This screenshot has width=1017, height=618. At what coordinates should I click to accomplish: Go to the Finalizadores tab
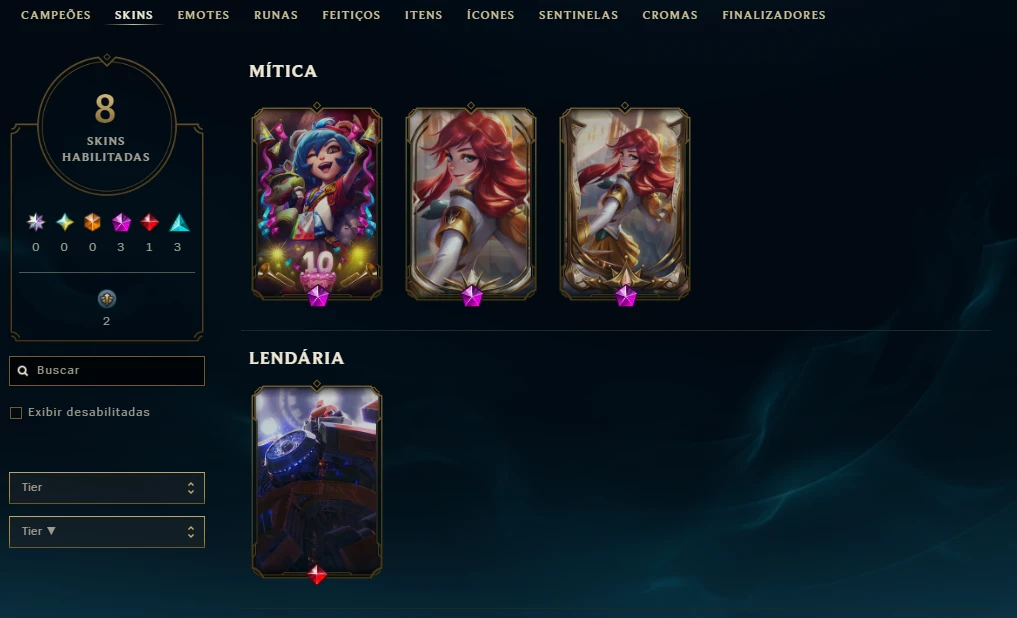pyautogui.click(x=774, y=15)
